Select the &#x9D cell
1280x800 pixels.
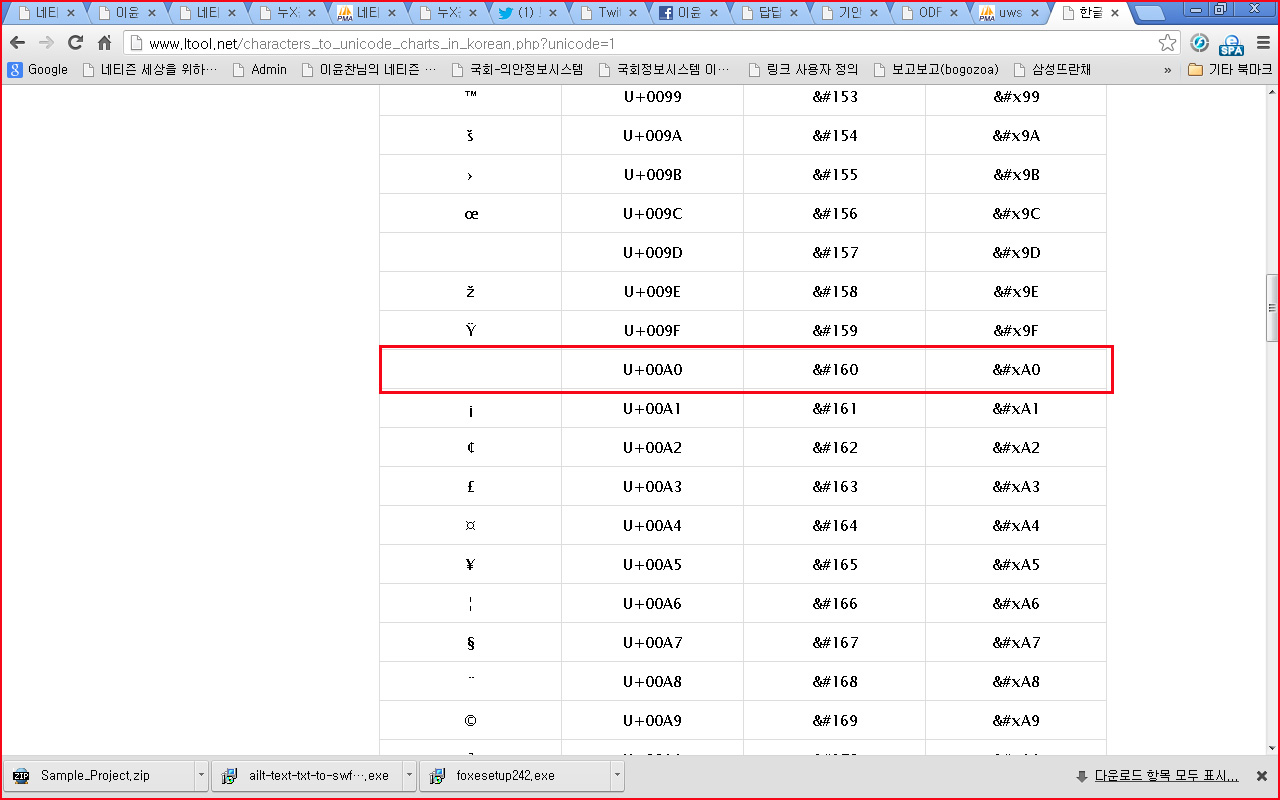point(1016,252)
